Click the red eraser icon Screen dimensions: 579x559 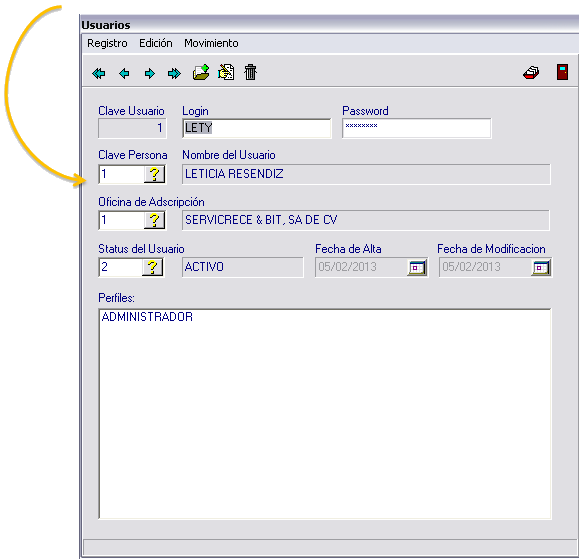click(531, 72)
